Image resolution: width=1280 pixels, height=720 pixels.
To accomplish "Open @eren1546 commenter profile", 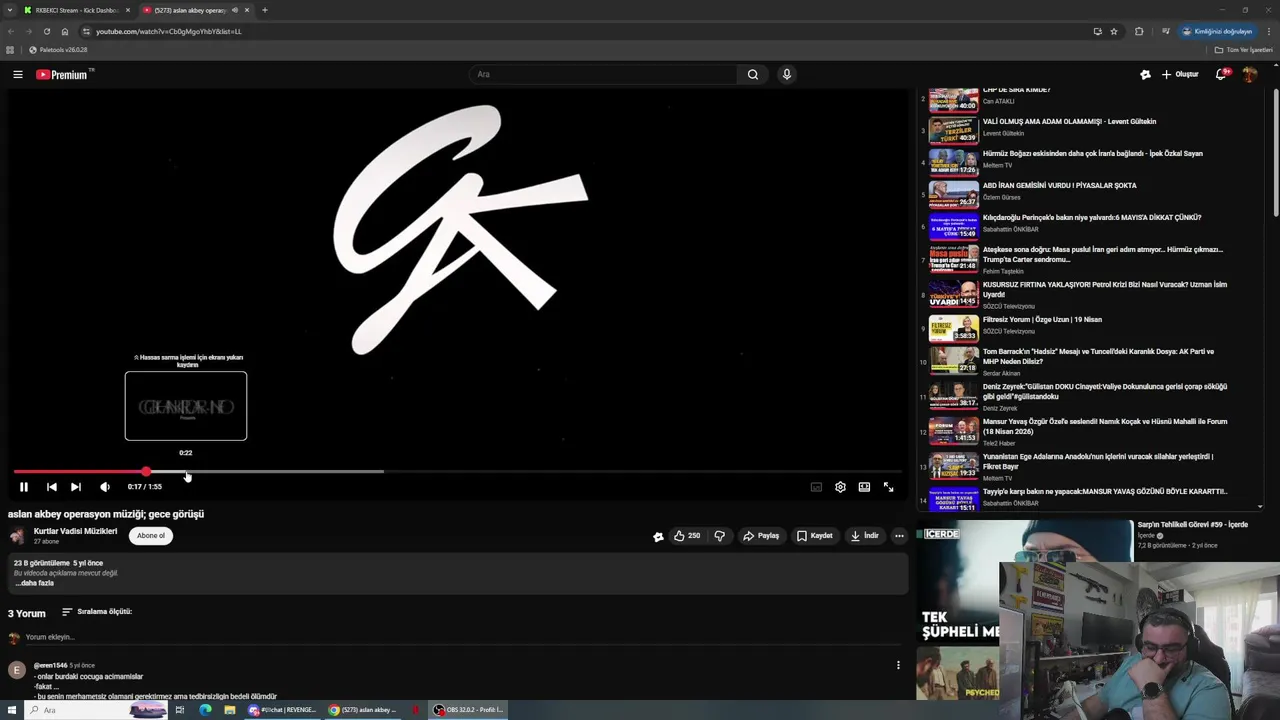I will coord(50,665).
